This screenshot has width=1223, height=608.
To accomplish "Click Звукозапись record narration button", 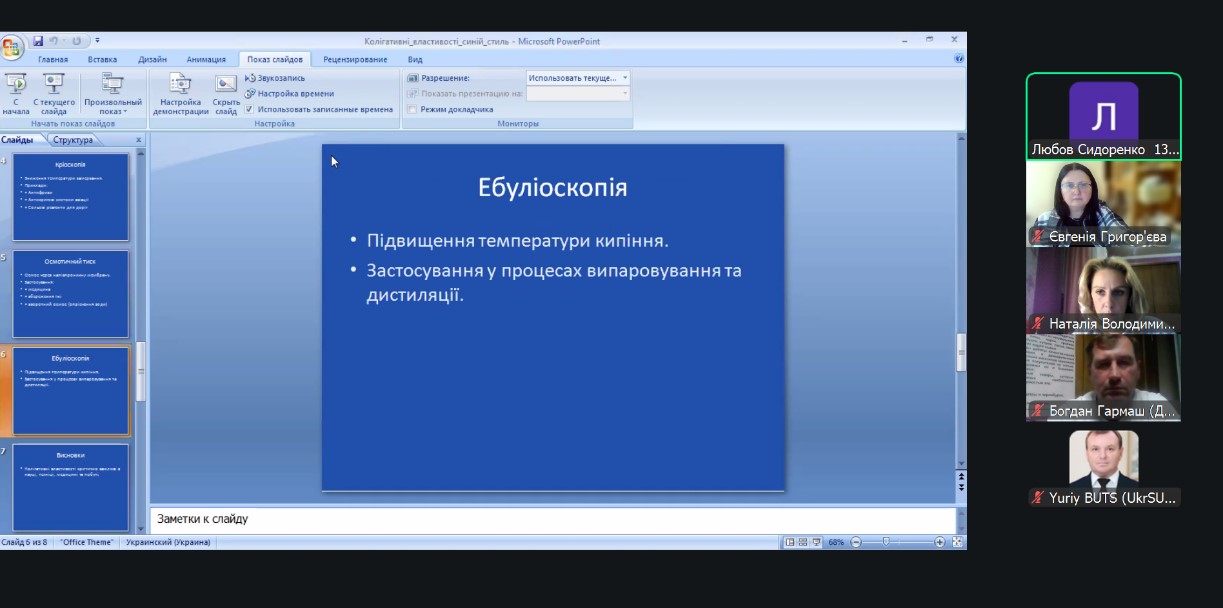I will coord(275,78).
